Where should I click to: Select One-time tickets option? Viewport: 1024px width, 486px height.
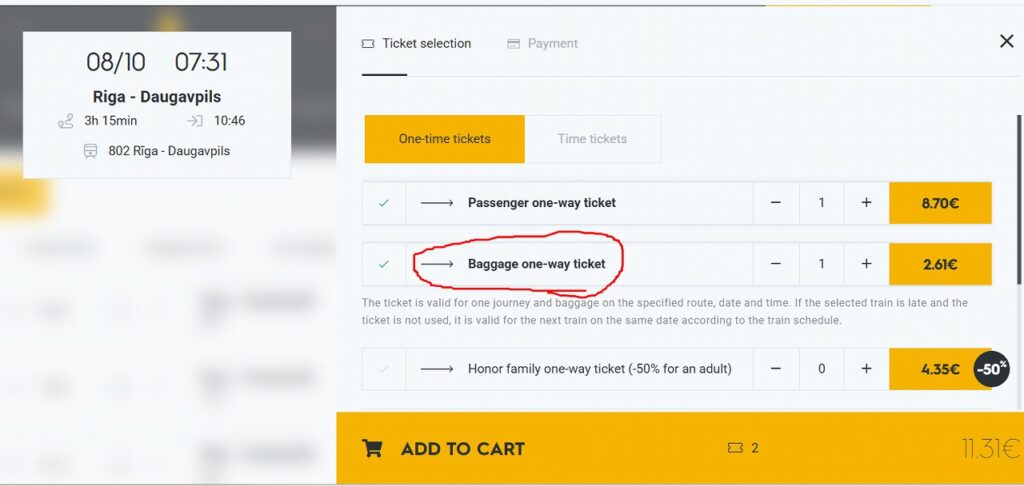tap(444, 139)
